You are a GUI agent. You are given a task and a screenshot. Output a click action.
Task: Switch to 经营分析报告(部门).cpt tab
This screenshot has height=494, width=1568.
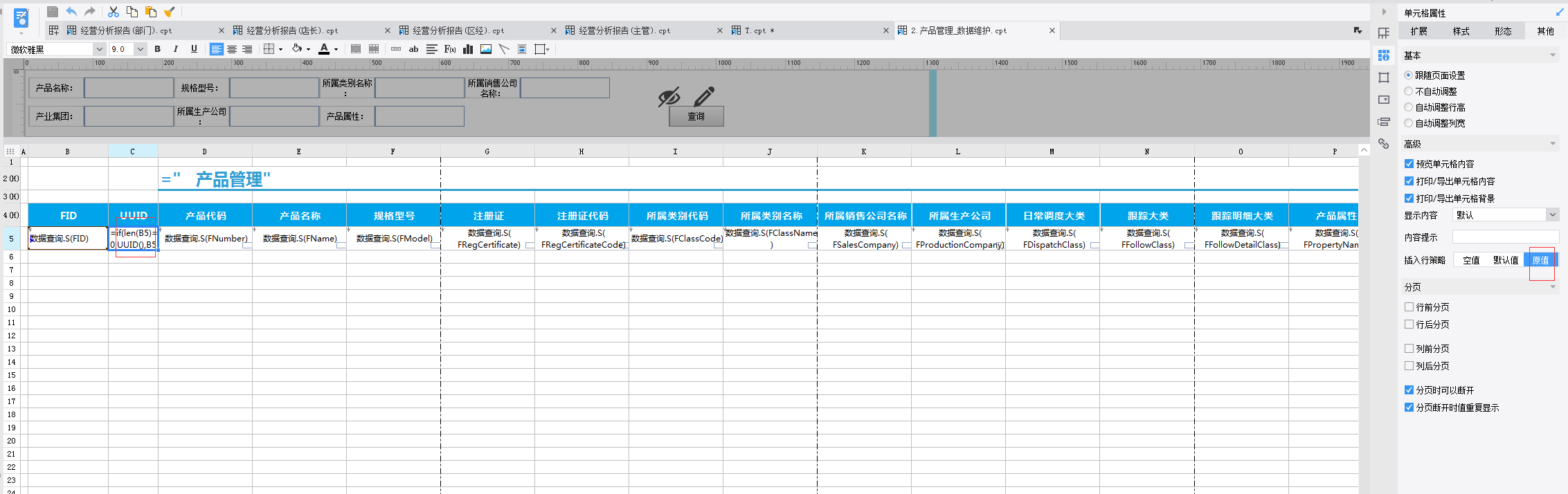point(126,30)
